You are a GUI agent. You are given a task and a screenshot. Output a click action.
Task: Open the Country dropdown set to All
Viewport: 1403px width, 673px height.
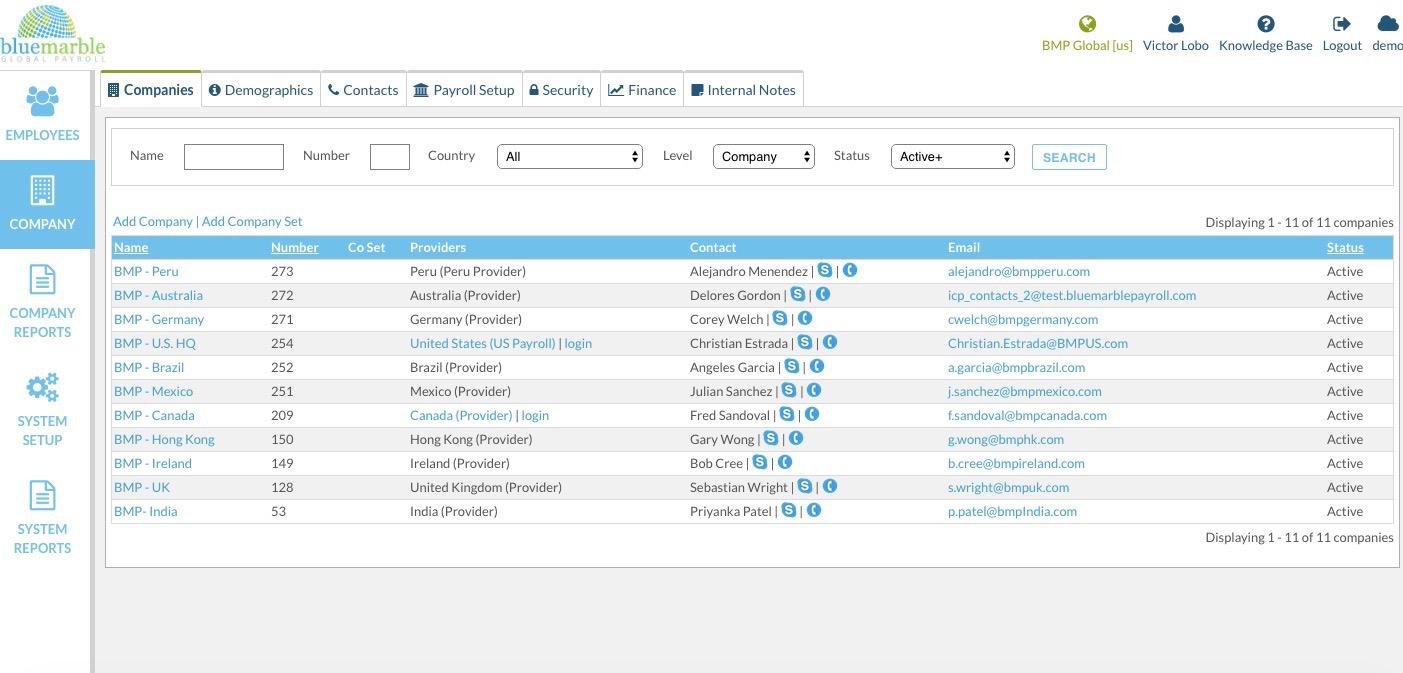(570, 156)
